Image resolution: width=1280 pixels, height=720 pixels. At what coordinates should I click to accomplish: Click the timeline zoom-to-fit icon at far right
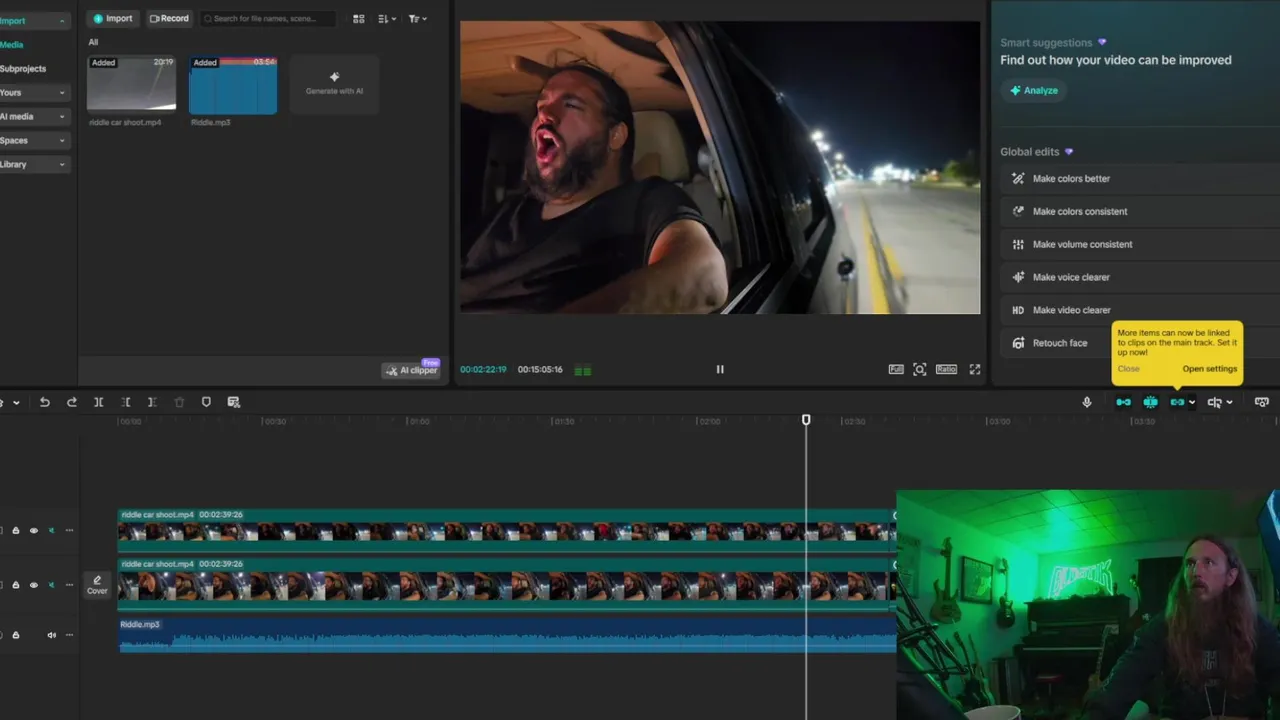1262,402
